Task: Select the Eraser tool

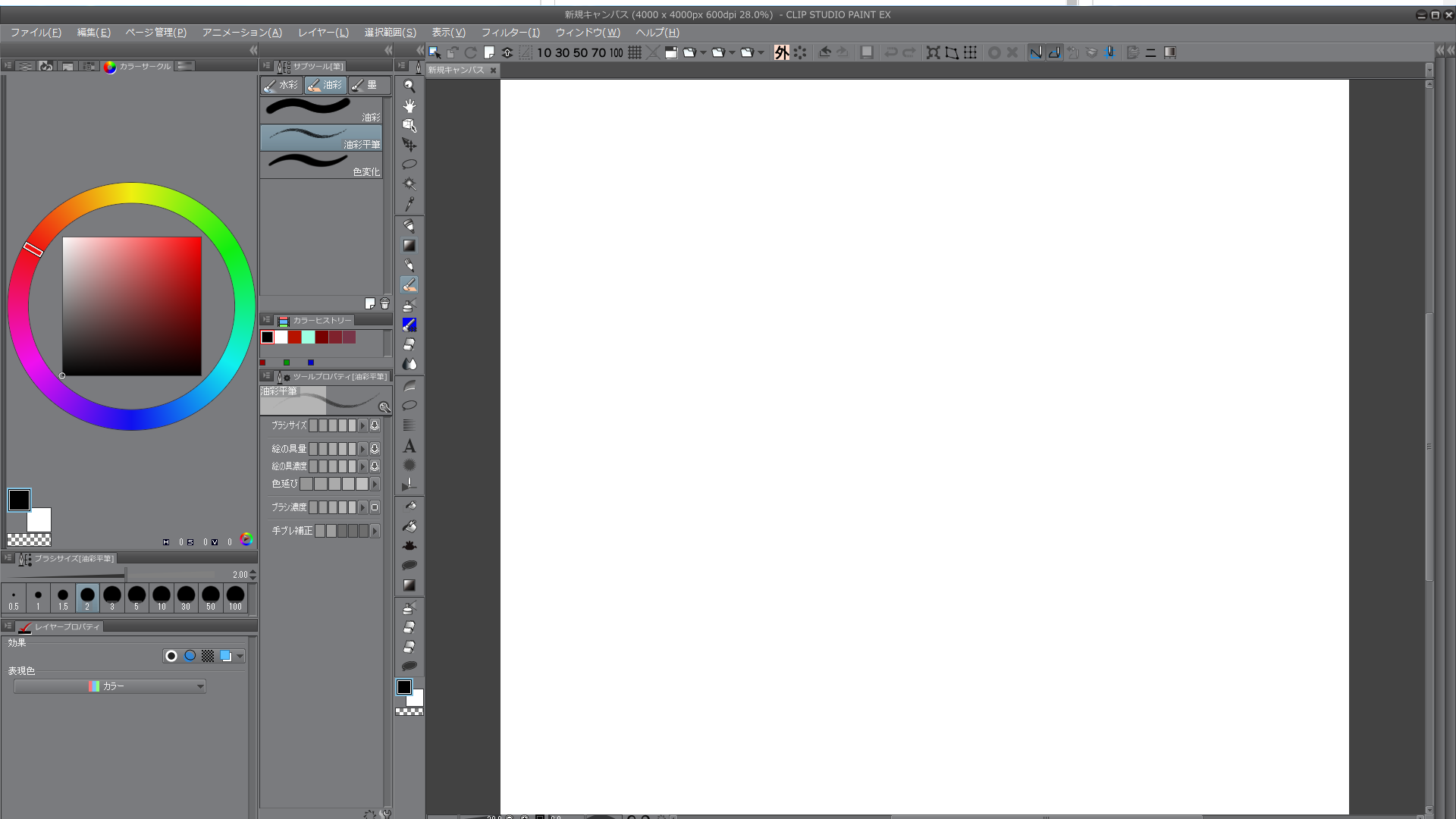Action: (x=409, y=344)
